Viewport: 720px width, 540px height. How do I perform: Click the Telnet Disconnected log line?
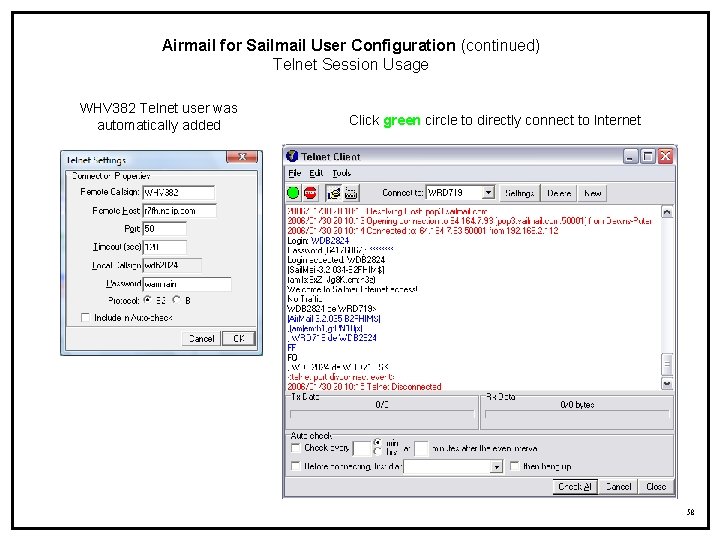[364, 387]
